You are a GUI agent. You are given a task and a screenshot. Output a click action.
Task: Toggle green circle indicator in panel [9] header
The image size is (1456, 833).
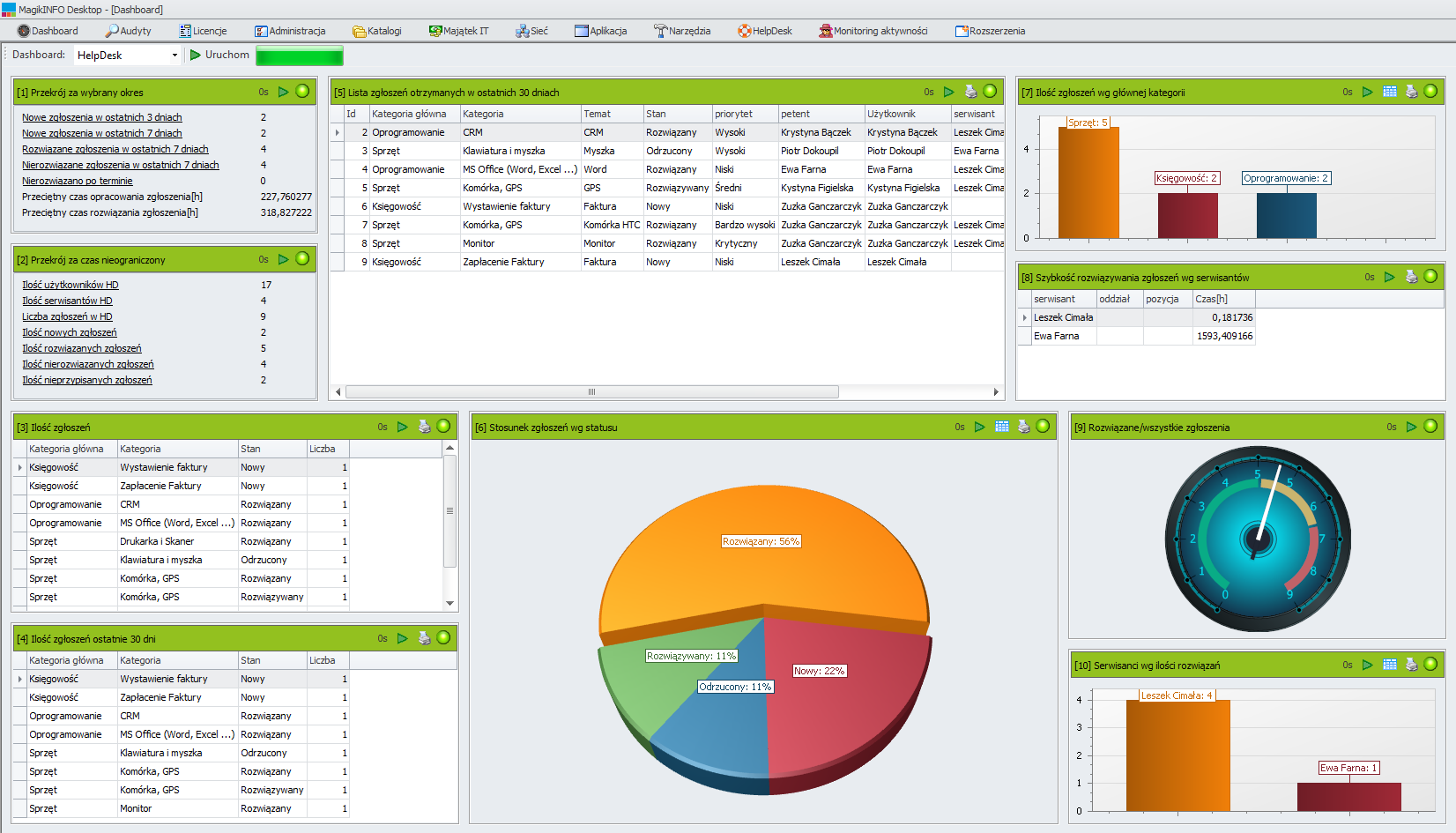pos(1430,427)
